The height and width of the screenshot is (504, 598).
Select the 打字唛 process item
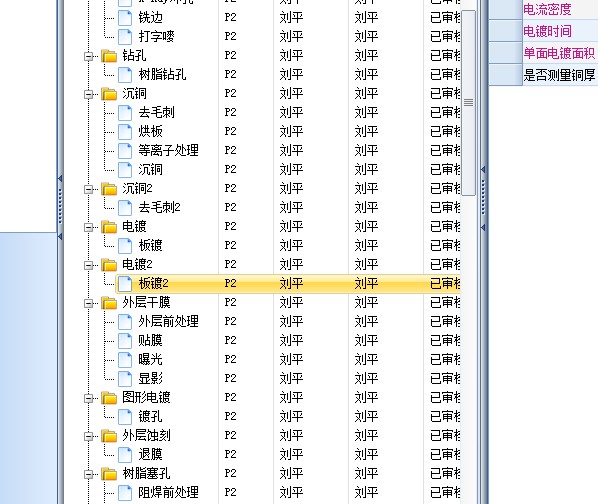point(156,37)
